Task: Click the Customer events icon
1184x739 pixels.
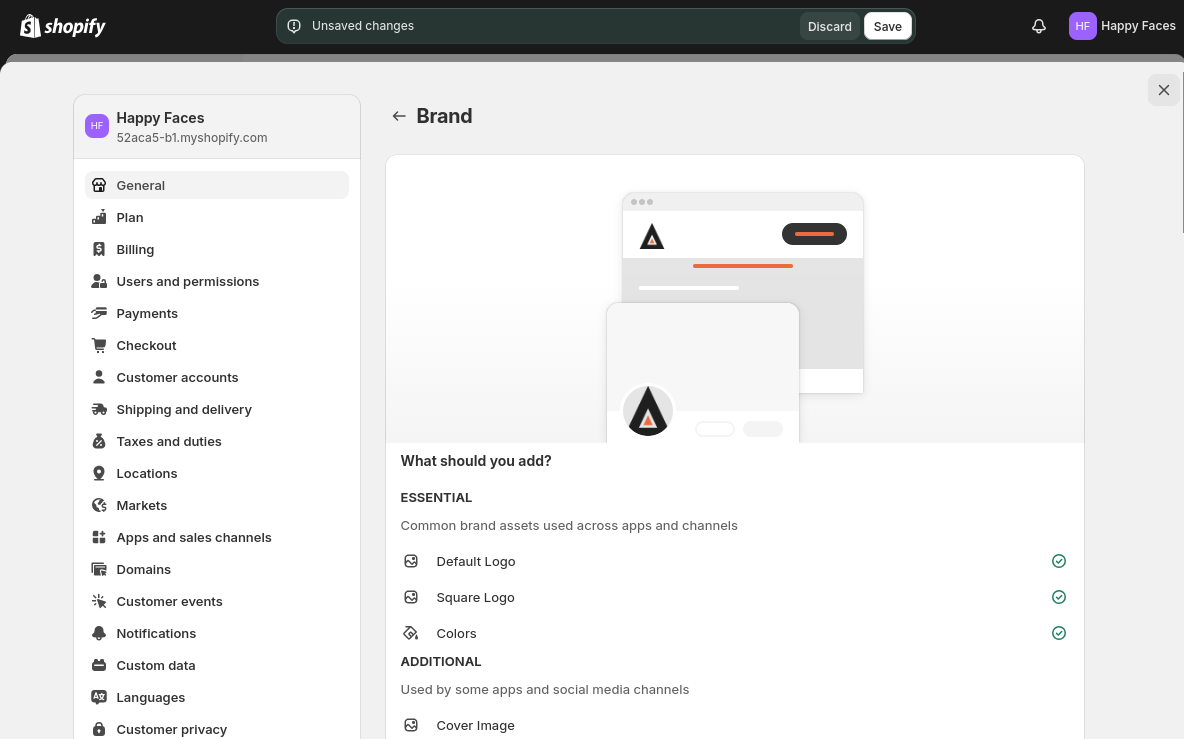Action: click(x=99, y=602)
